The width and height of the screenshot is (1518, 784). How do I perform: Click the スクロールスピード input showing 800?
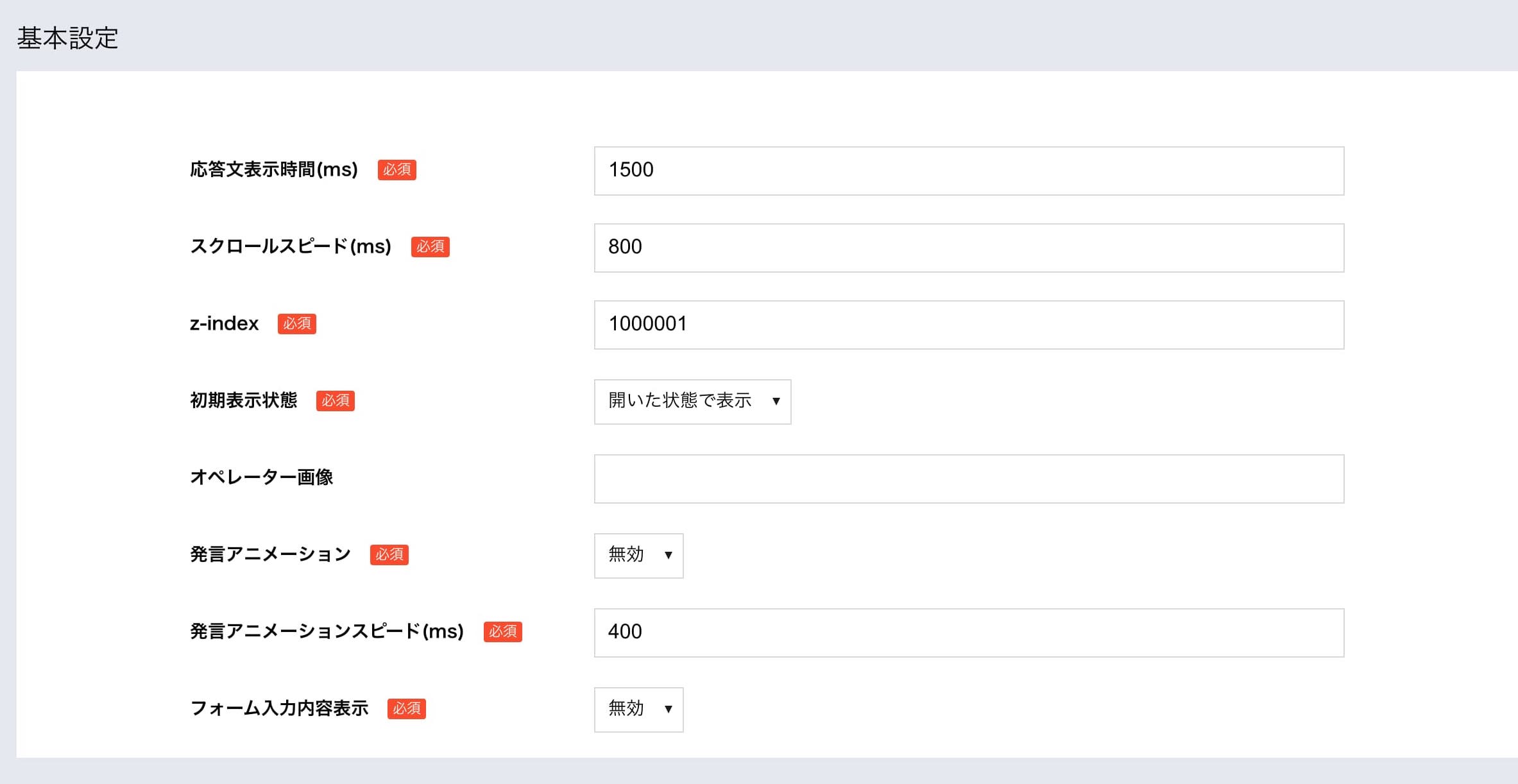969,248
